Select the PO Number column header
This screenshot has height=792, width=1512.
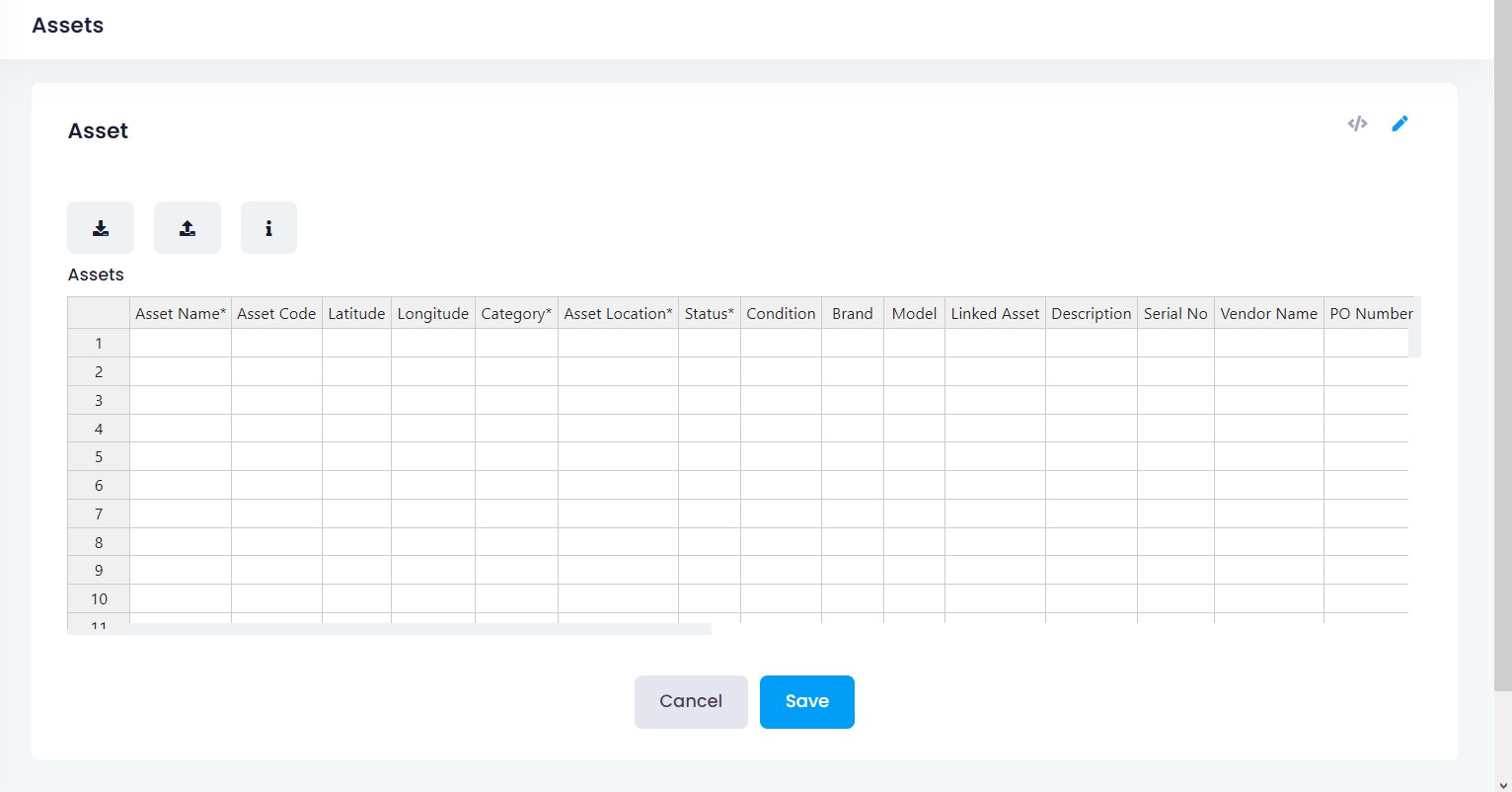pyautogui.click(x=1371, y=313)
